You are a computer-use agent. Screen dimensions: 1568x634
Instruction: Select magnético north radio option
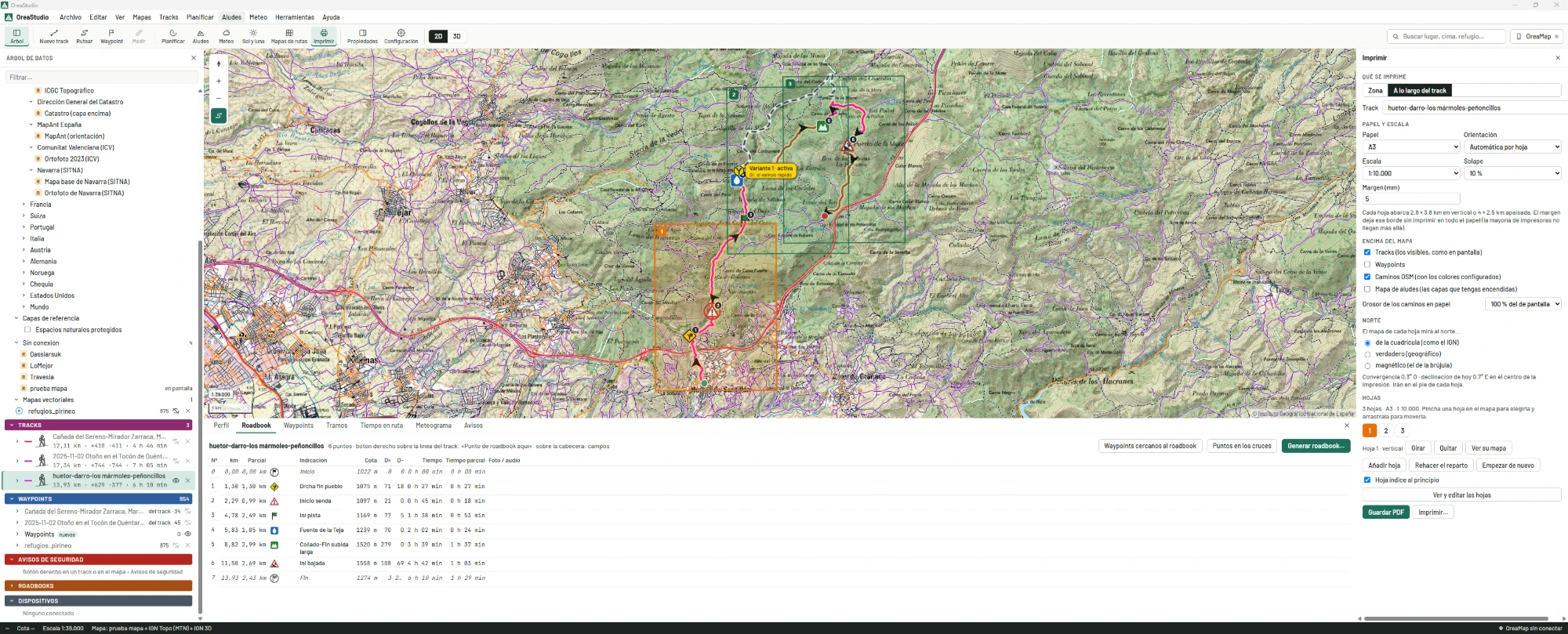1368,366
